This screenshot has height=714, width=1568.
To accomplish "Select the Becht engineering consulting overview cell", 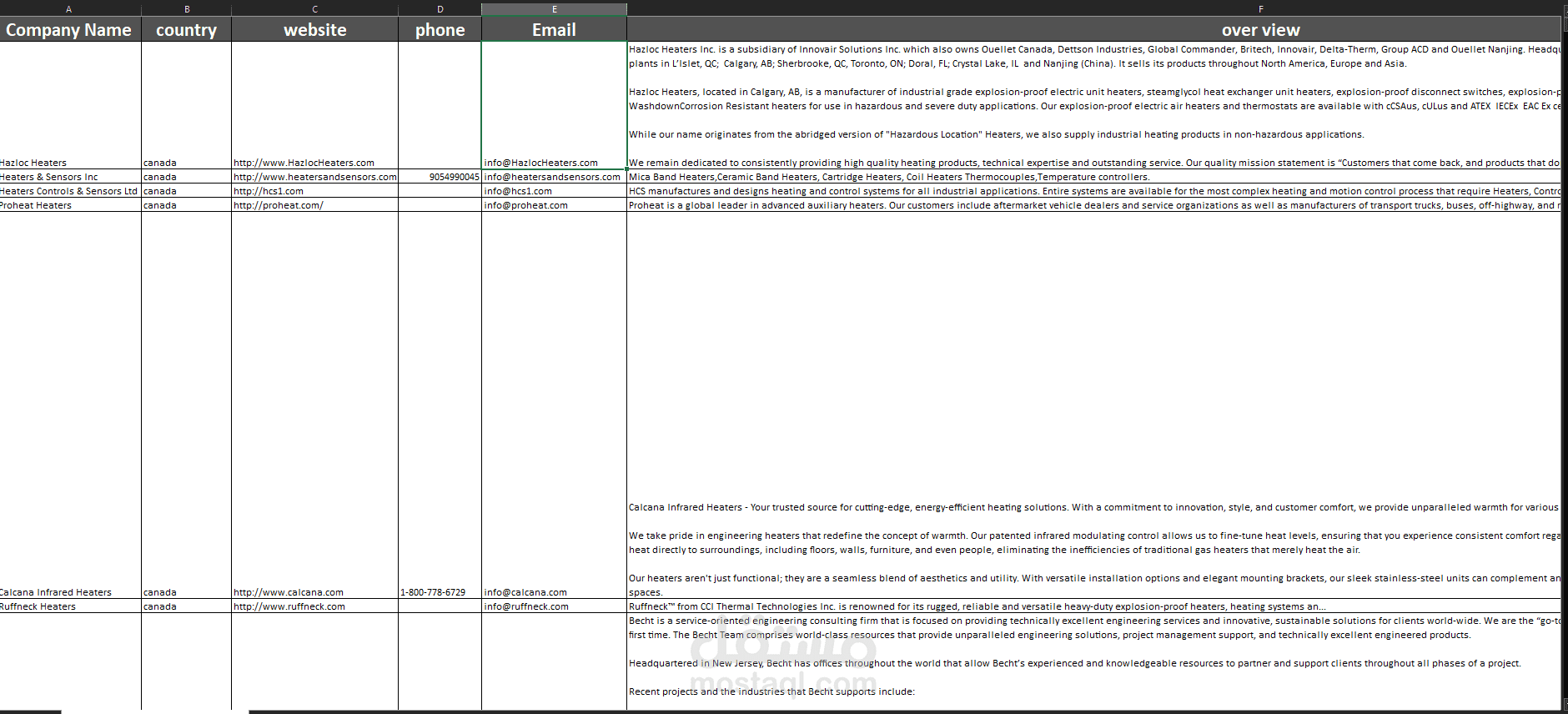I will tap(1093, 661).
